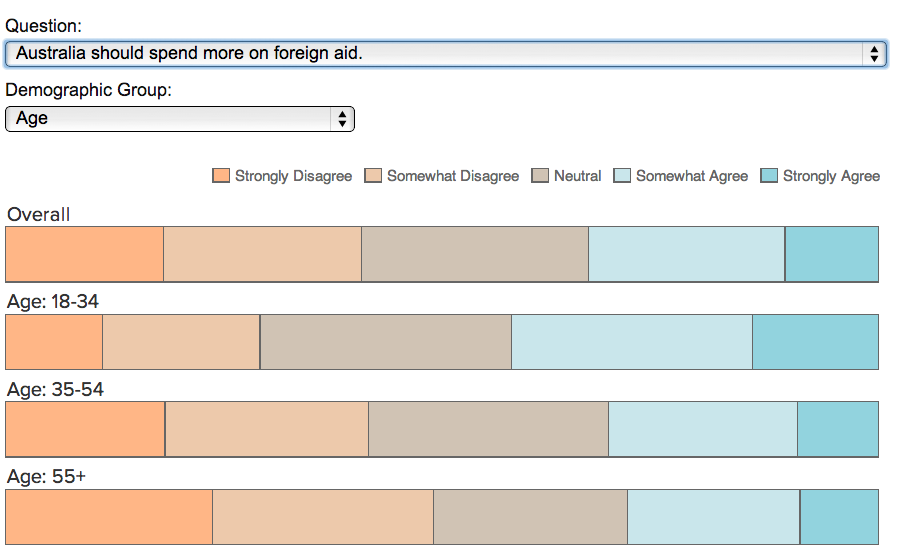This screenshot has width=901, height=556.
Task: Select Age 55+ Strongly Agree segment
Action: click(x=839, y=517)
